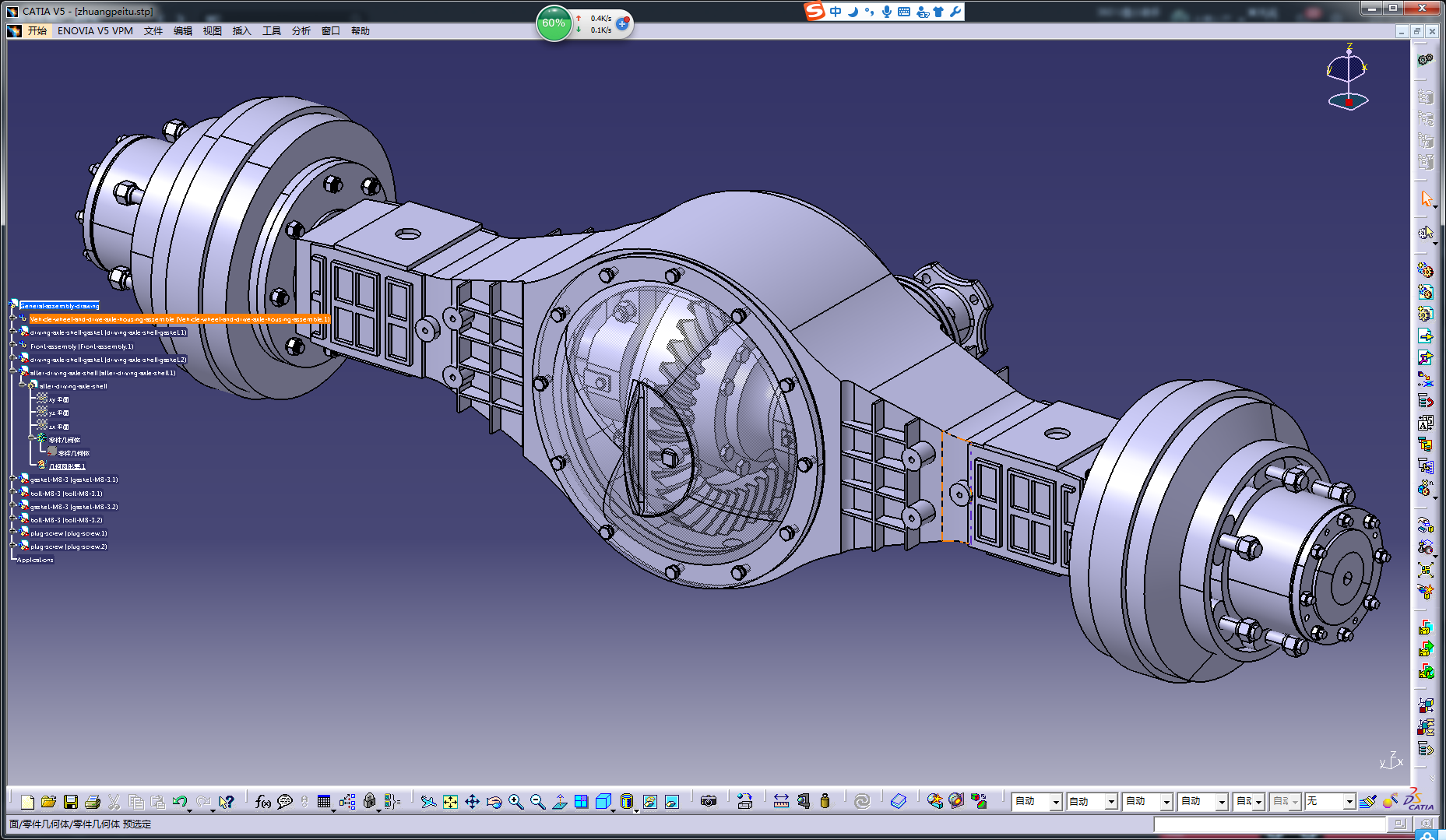This screenshot has width=1446, height=840.
Task: Toggle the Hide/Show swap visible space icon
Action: click(x=671, y=801)
